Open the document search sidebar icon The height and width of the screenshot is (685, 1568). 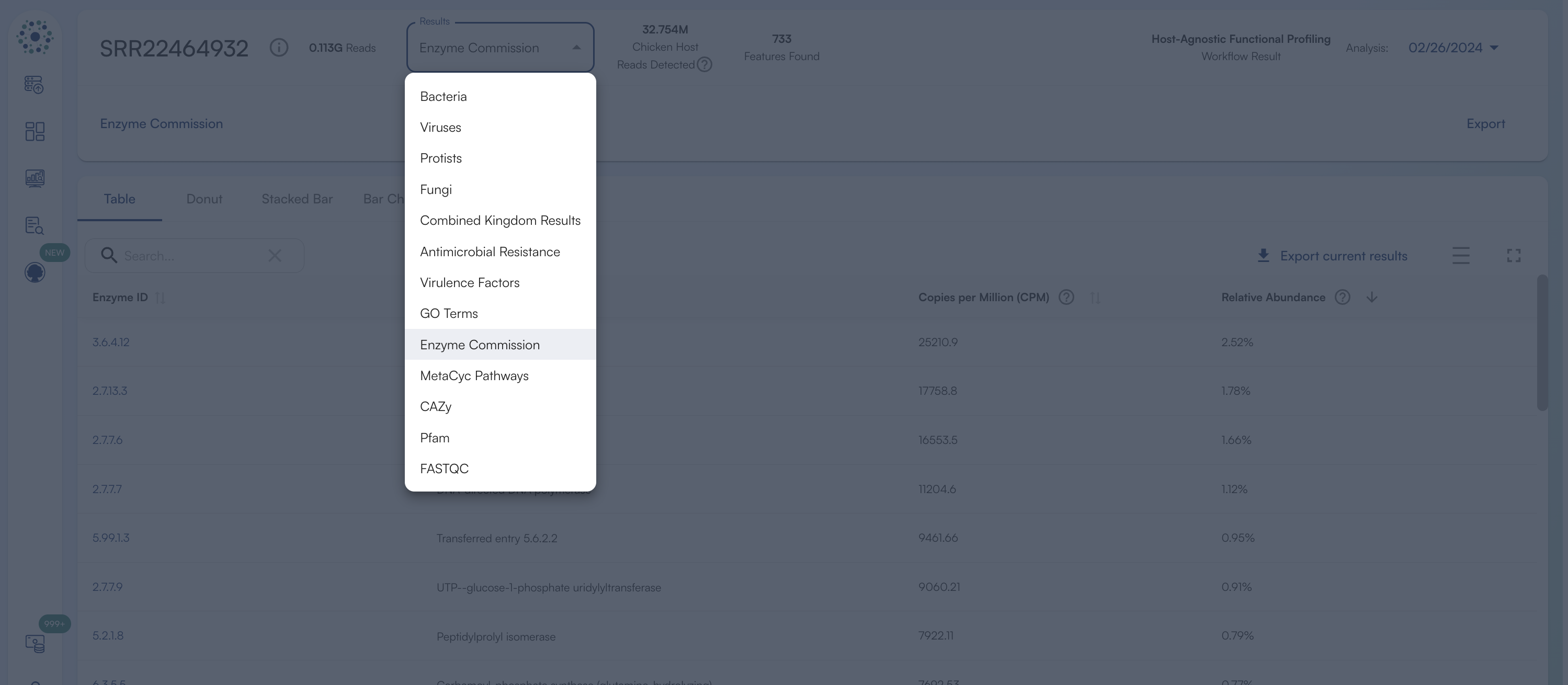pyautogui.click(x=35, y=226)
